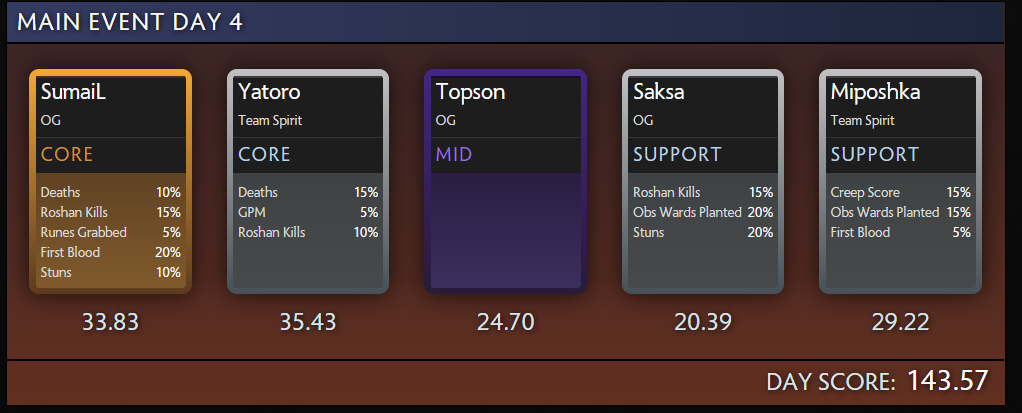The height and width of the screenshot is (413, 1022).
Task: Click the OG team label under Saksa
Action: pyautogui.click(x=643, y=120)
